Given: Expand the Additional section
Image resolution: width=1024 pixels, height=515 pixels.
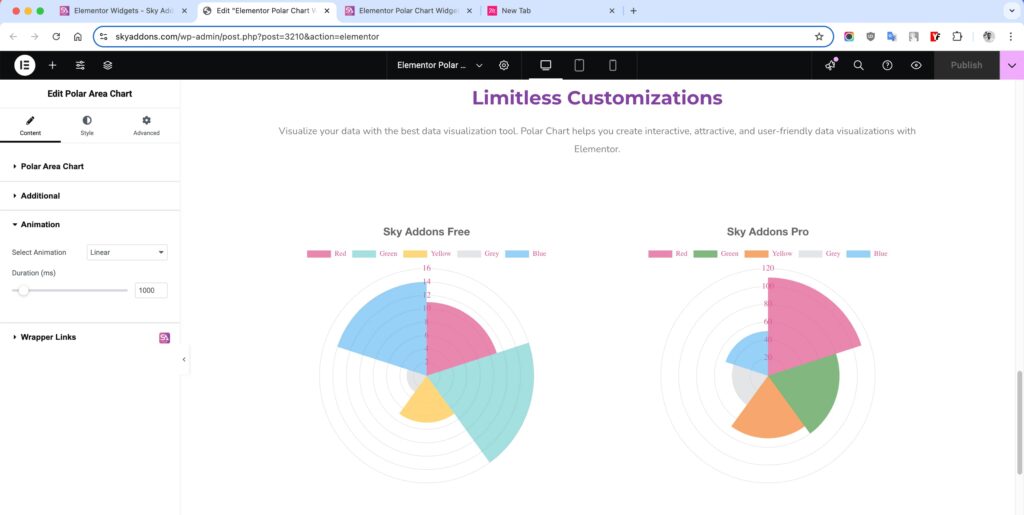Looking at the screenshot, I should (89, 196).
